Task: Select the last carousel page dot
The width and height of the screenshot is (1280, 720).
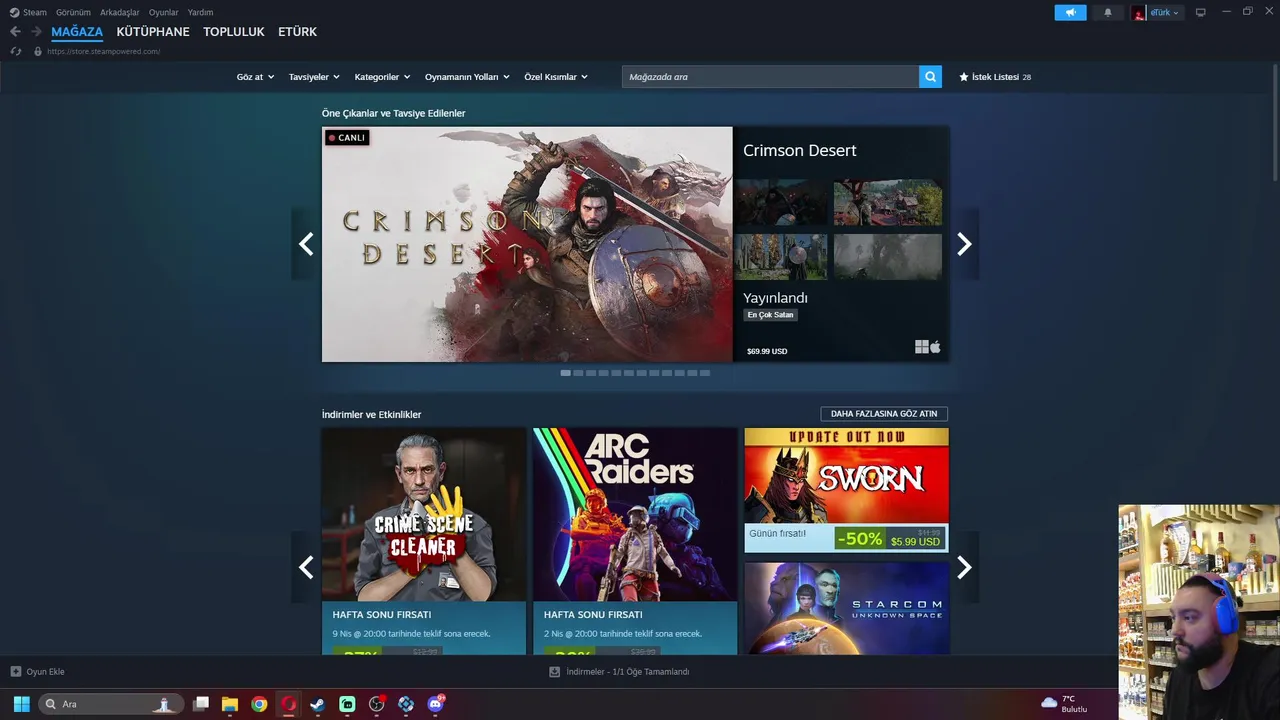Action: coord(705,373)
